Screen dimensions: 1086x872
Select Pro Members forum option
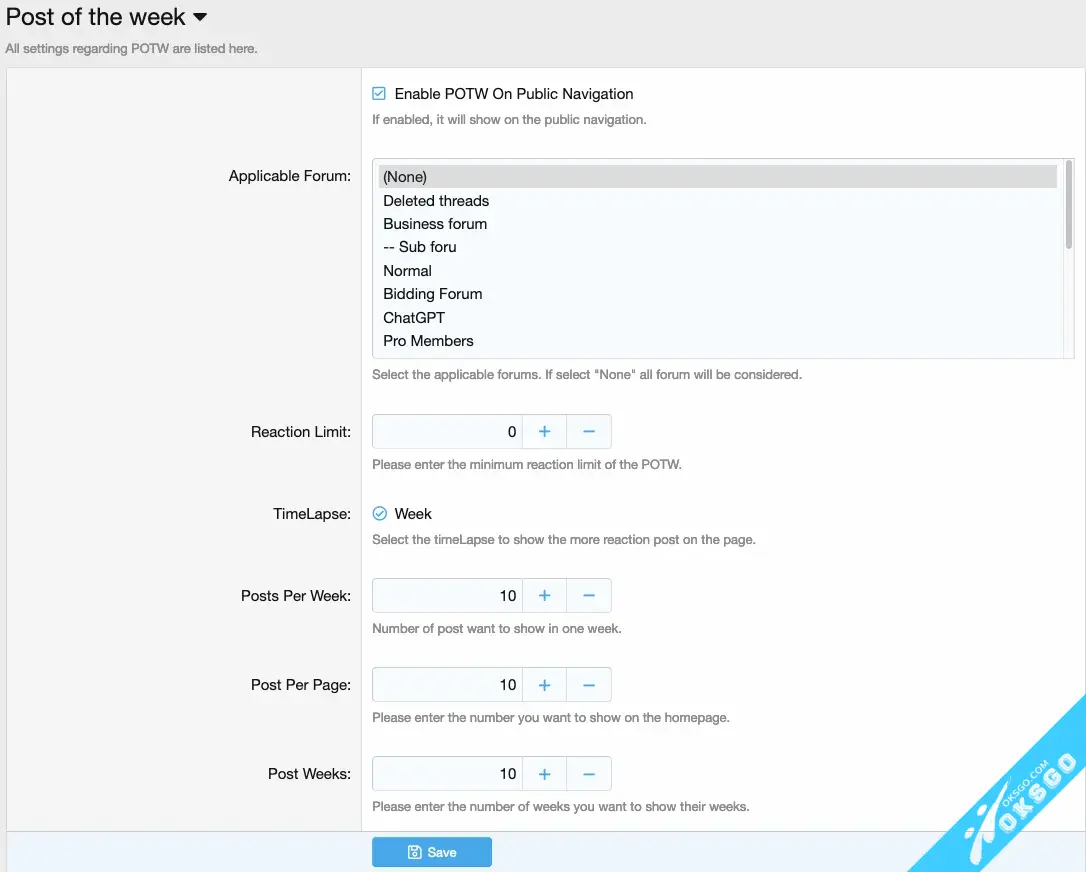[x=428, y=341]
